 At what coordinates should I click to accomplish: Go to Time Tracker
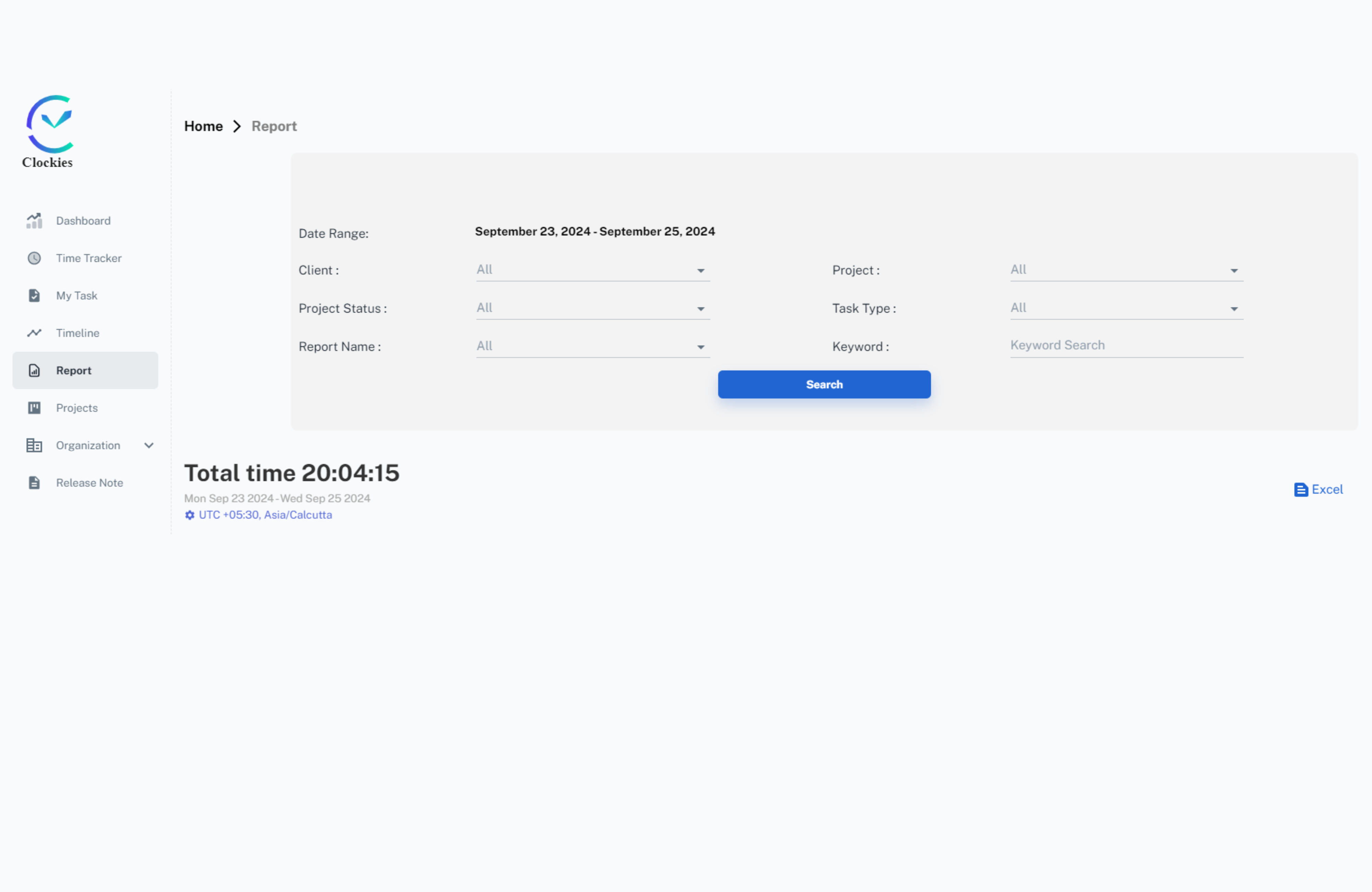85,258
